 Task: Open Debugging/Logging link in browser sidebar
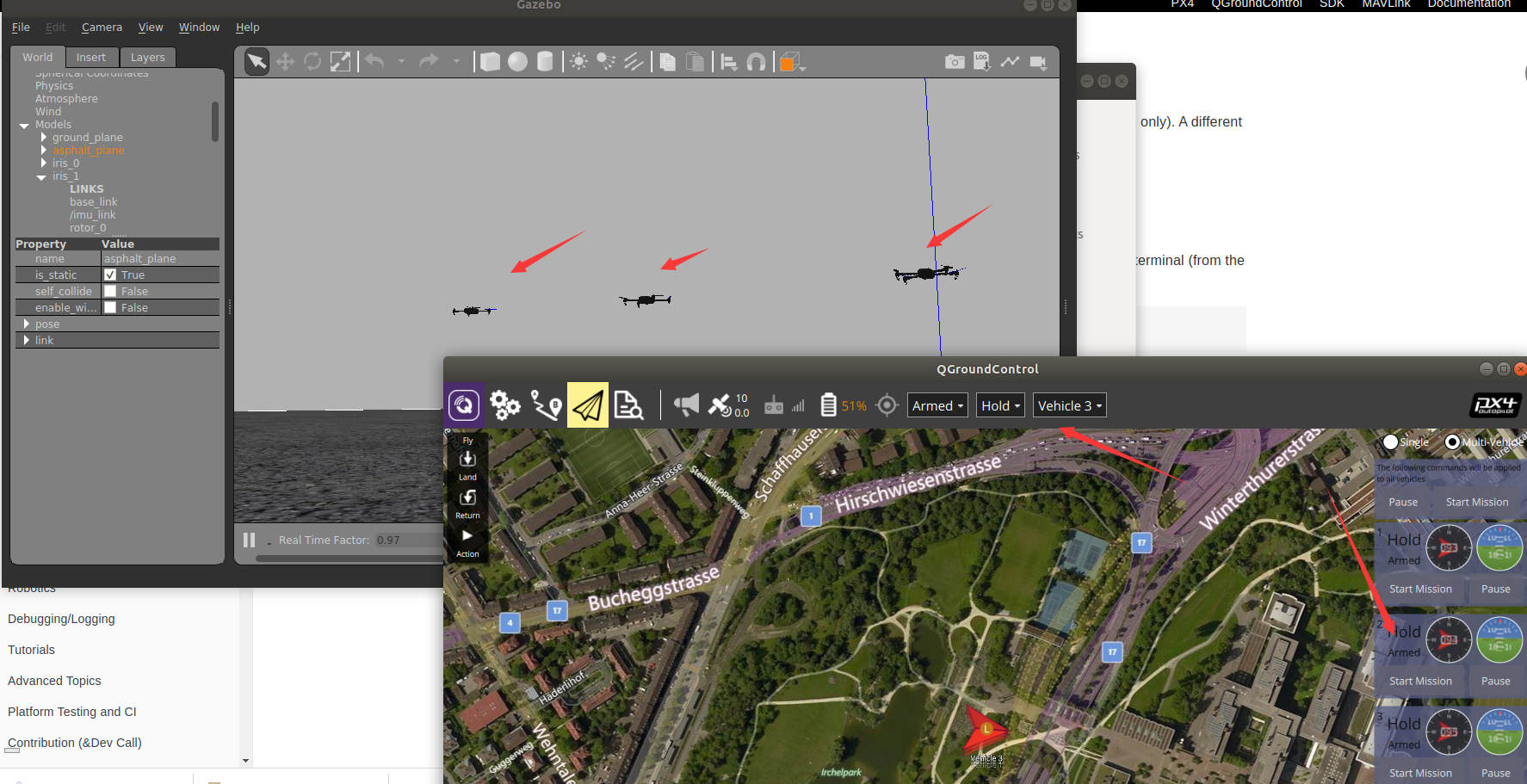[61, 619]
